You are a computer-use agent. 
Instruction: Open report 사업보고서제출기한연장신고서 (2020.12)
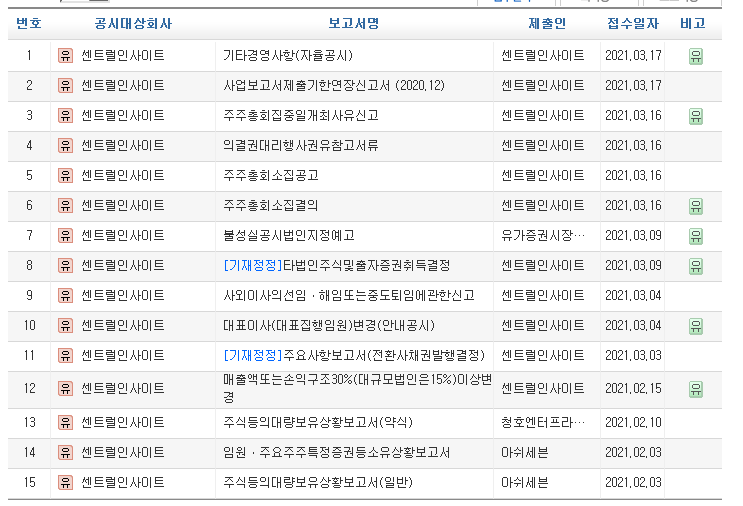(334, 86)
